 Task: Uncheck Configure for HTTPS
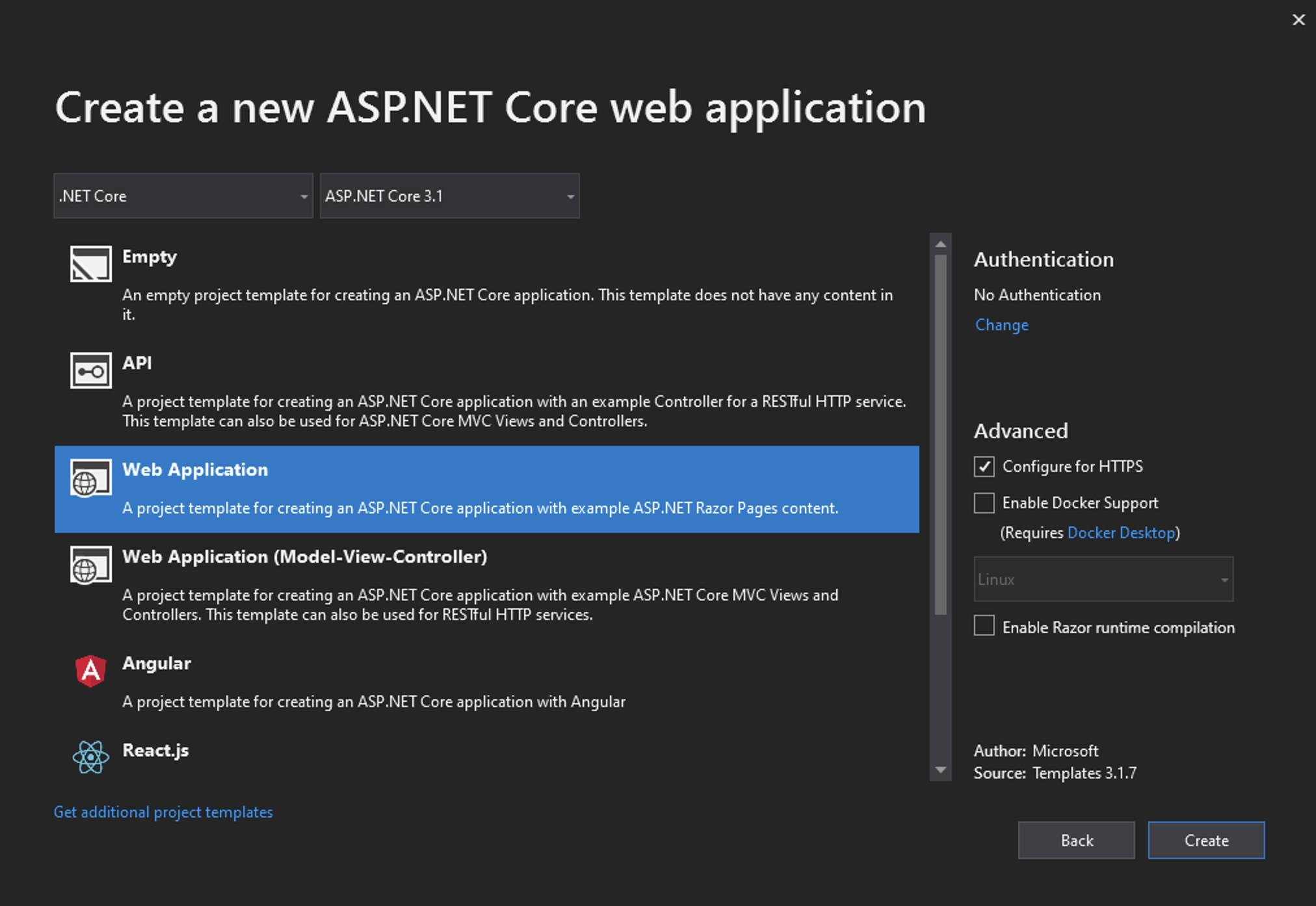coord(983,466)
